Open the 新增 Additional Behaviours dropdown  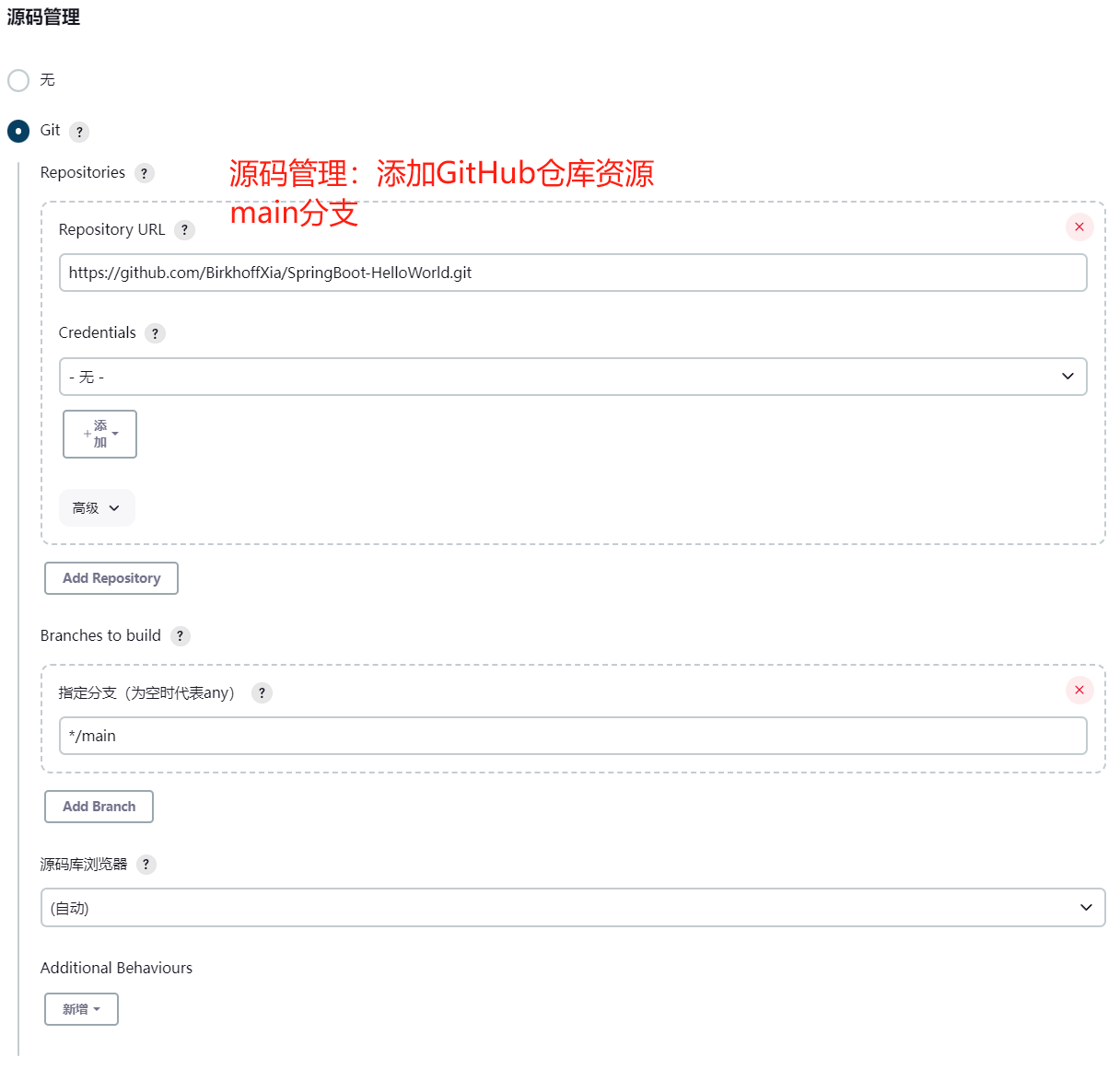coord(81,1009)
